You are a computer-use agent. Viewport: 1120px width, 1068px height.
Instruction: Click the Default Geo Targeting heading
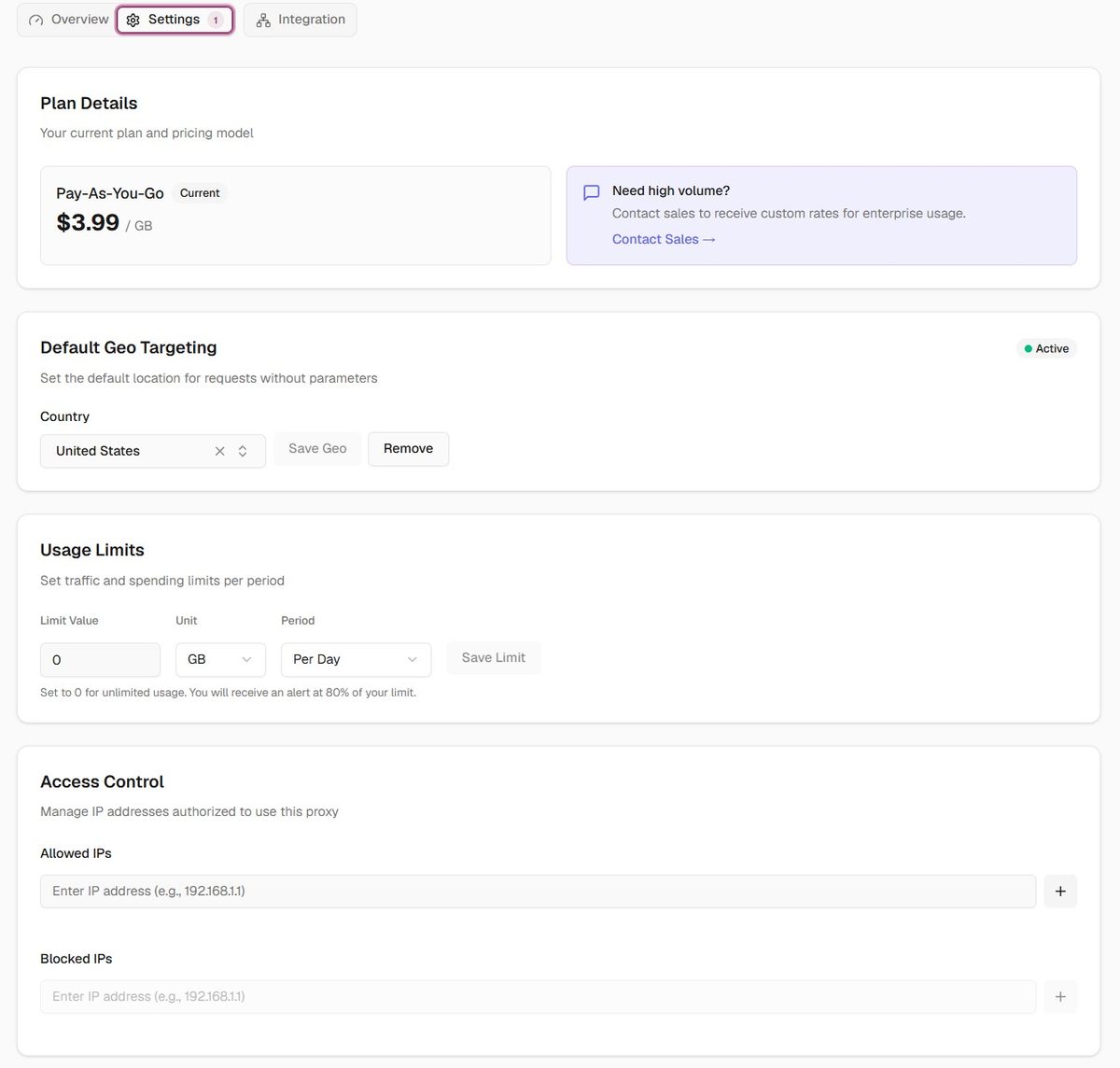click(x=129, y=347)
